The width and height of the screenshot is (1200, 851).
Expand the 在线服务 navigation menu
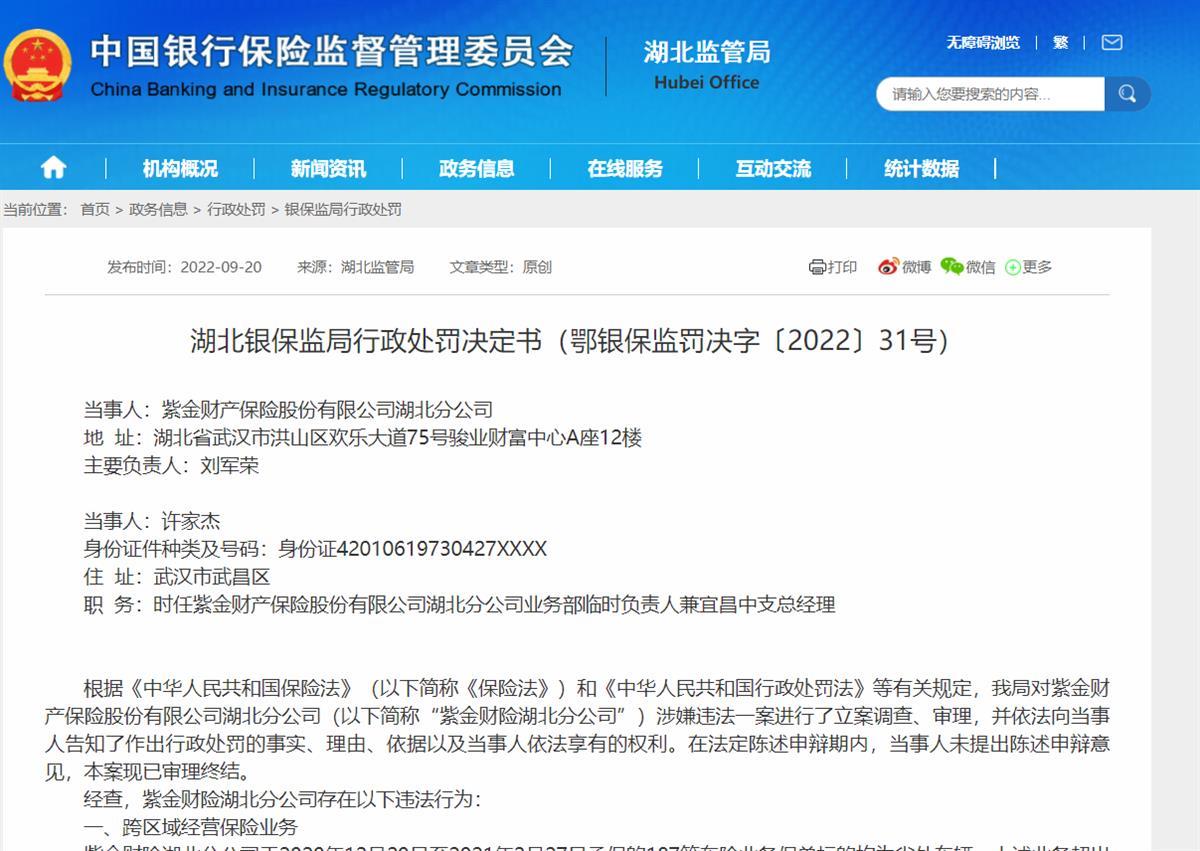pos(625,168)
